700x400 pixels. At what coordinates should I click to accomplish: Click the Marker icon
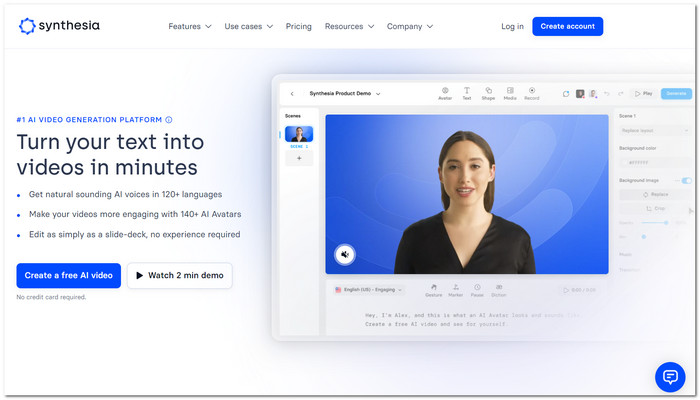click(x=455, y=290)
